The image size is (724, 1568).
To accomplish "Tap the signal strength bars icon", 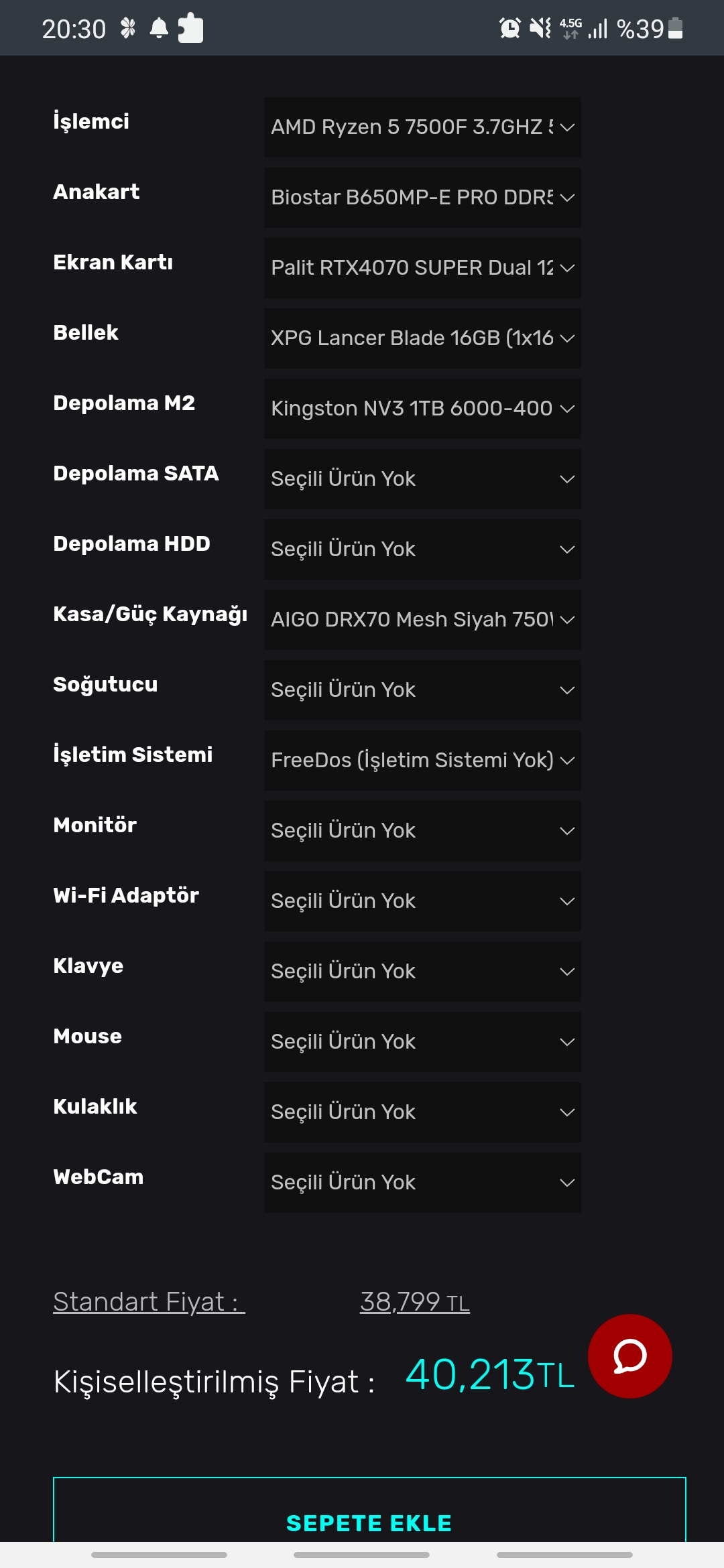I will tap(598, 28).
